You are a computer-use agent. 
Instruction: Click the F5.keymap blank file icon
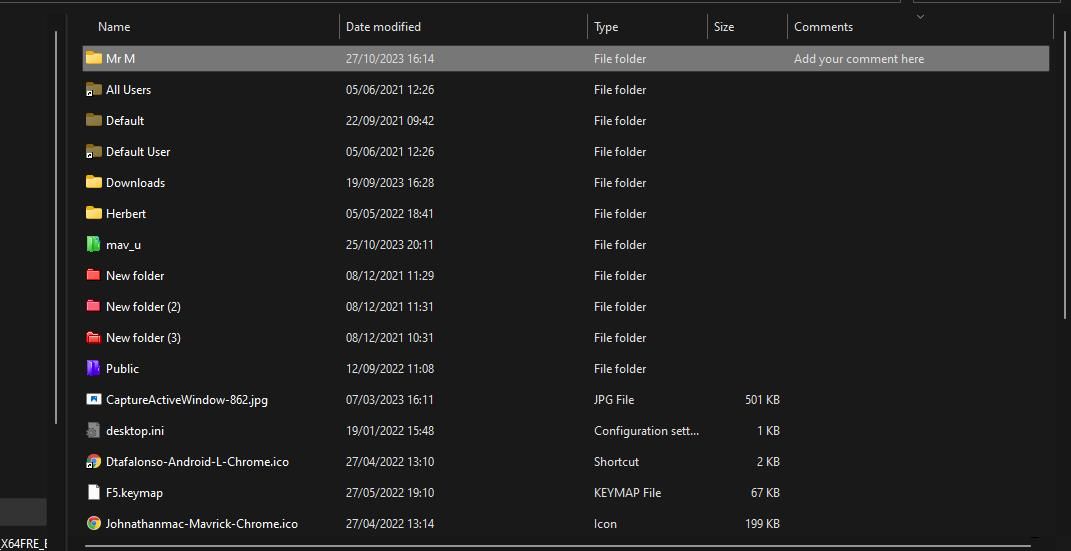click(x=93, y=492)
